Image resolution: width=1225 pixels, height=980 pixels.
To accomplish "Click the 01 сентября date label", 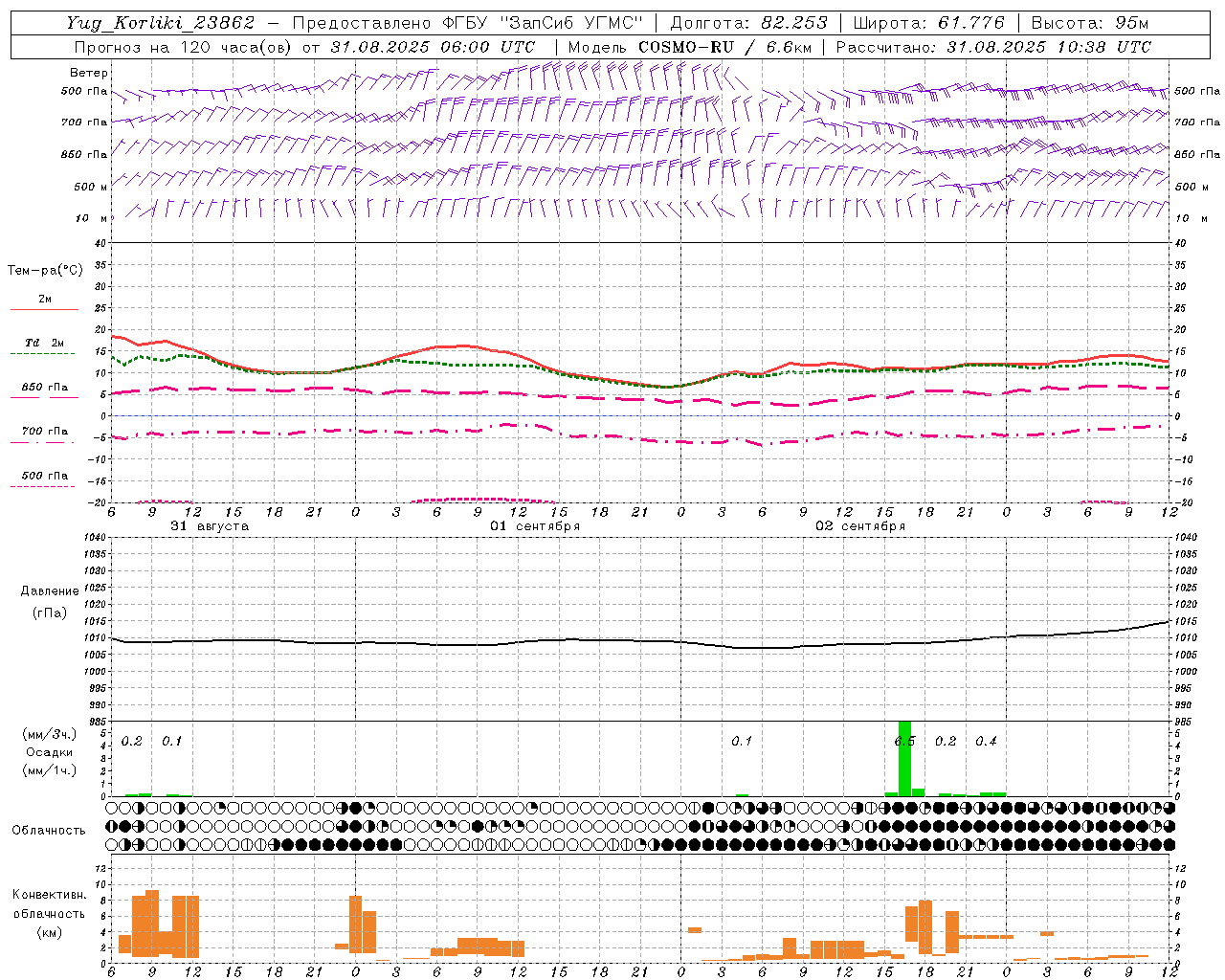I will click(535, 526).
